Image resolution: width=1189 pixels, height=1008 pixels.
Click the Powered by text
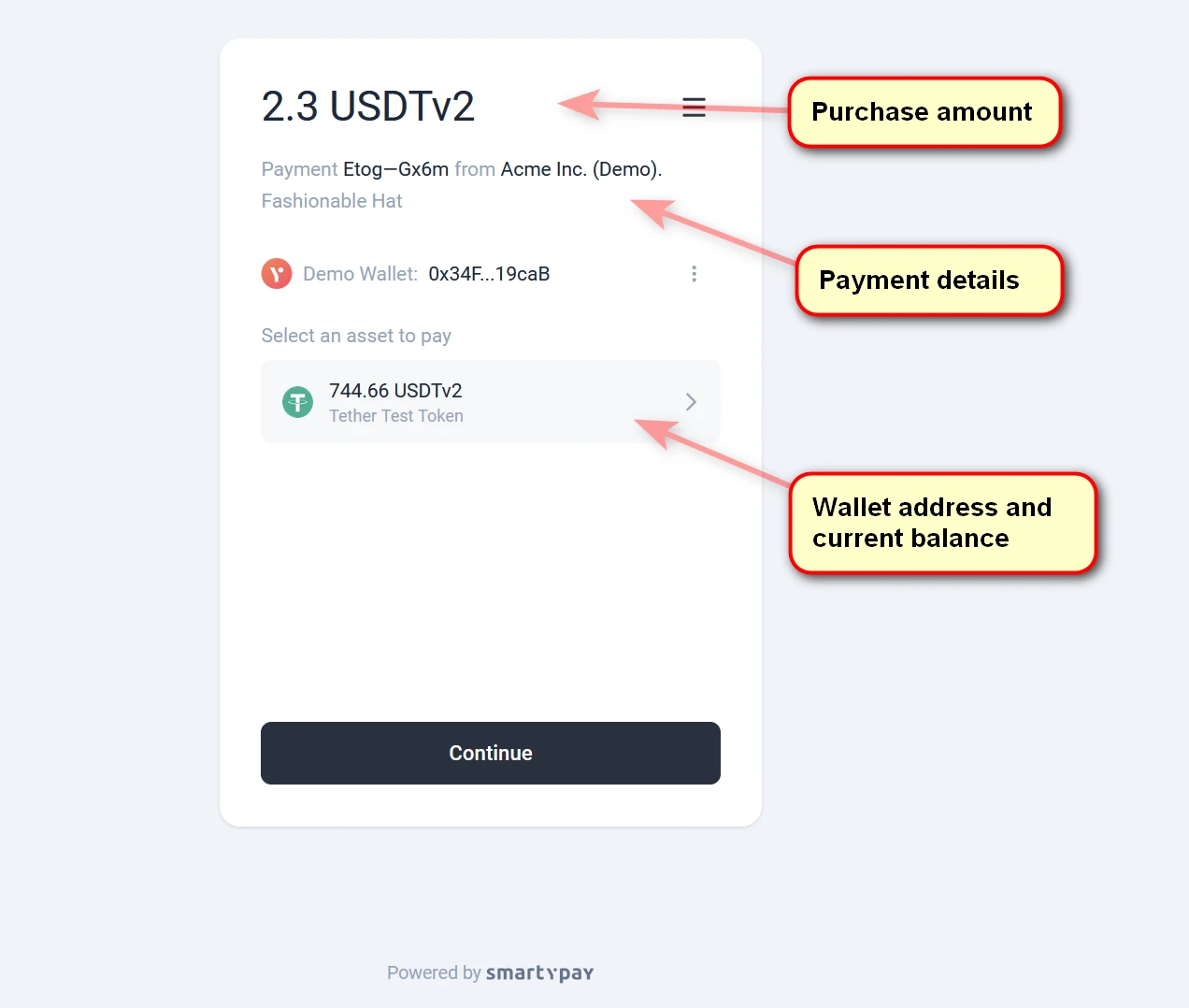pos(434,973)
